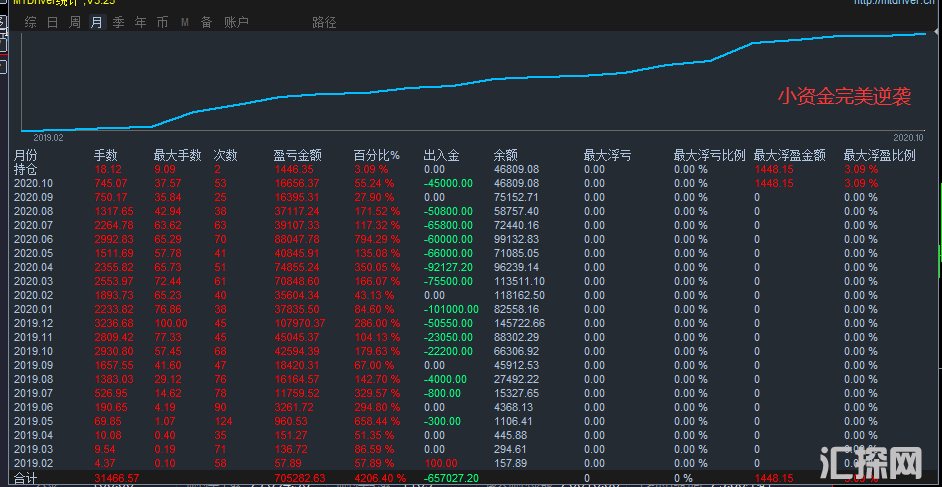Click the 百分比% column header
This screenshot has height=487, width=942.
click(376, 156)
